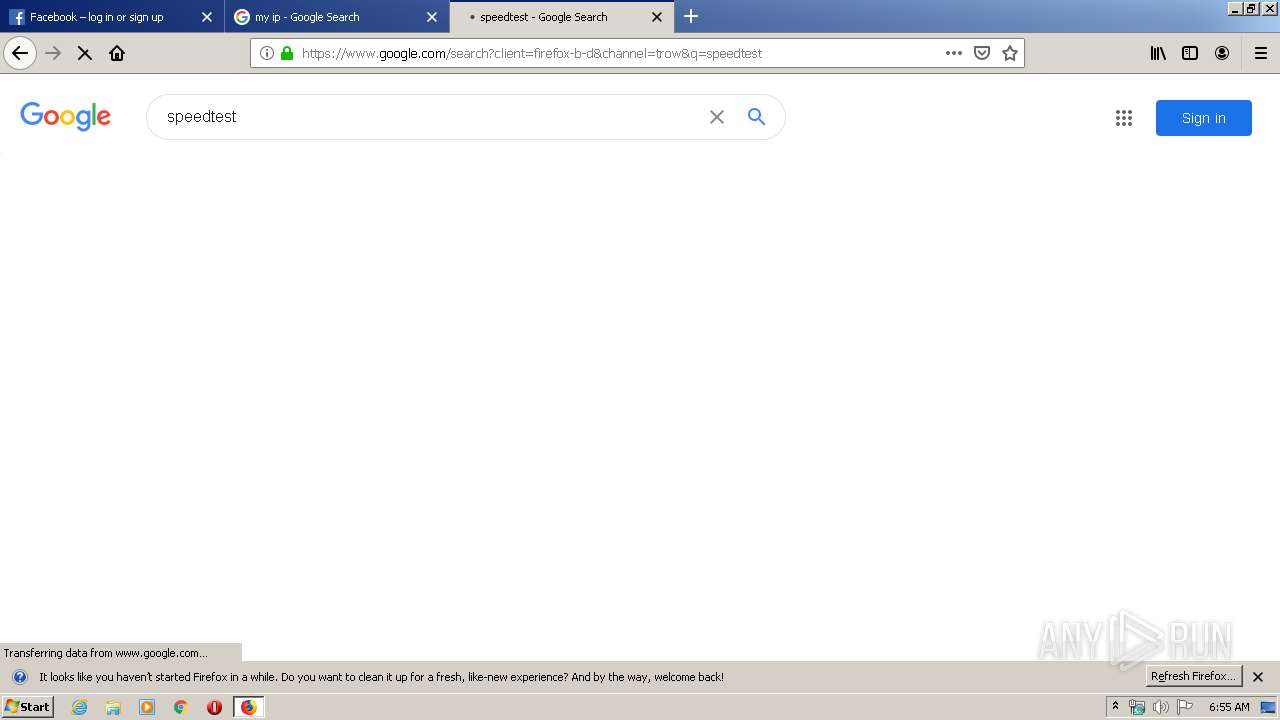
Task: Open Action Center flag icon
Action: click(x=1185, y=707)
